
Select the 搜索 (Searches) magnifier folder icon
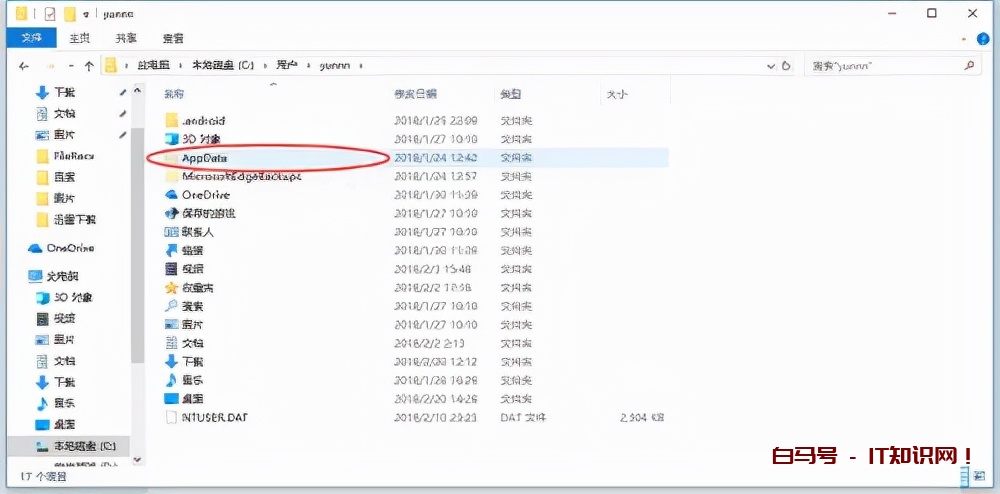(171, 306)
